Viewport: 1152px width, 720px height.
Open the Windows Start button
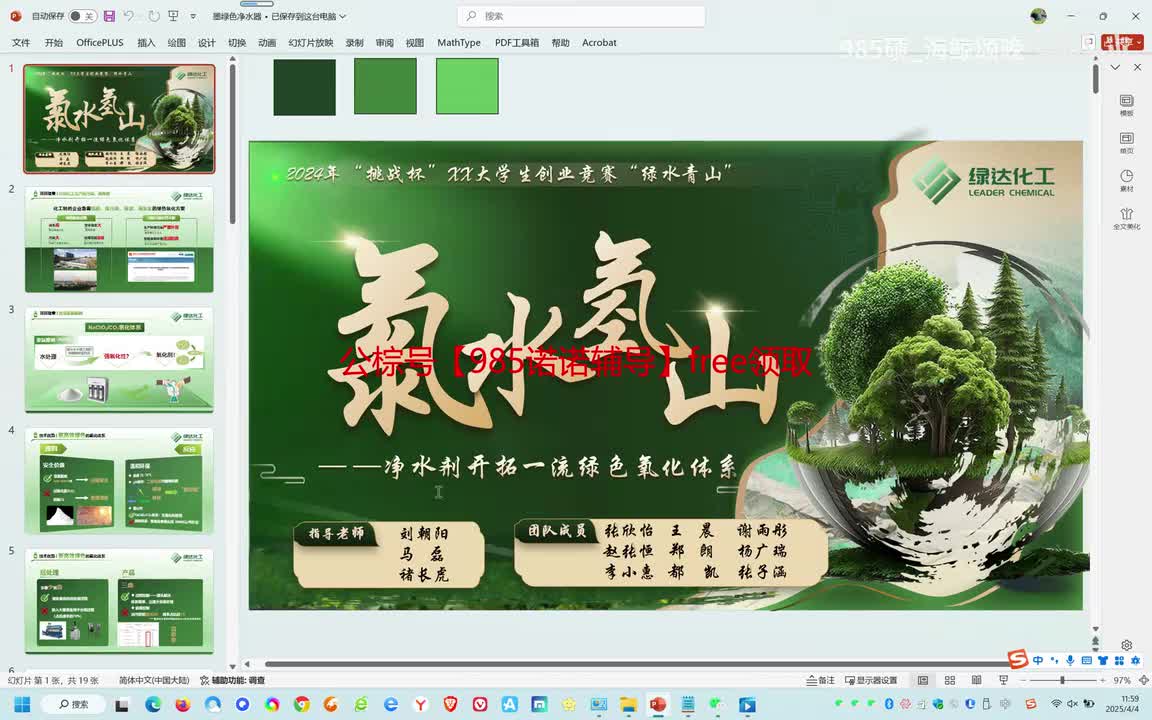click(x=22, y=705)
